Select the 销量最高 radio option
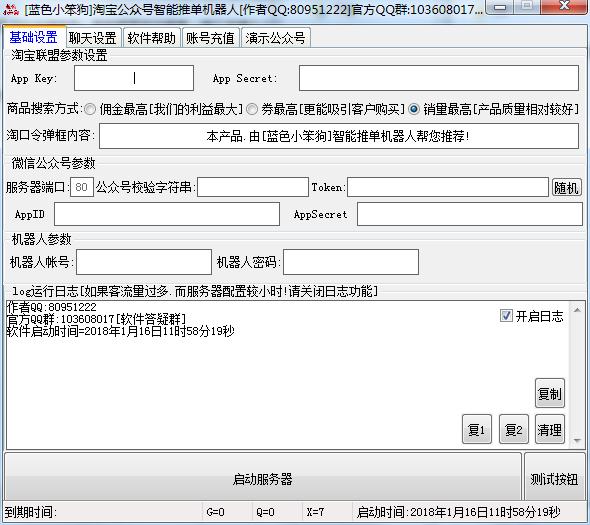The image size is (590, 525). [x=414, y=110]
